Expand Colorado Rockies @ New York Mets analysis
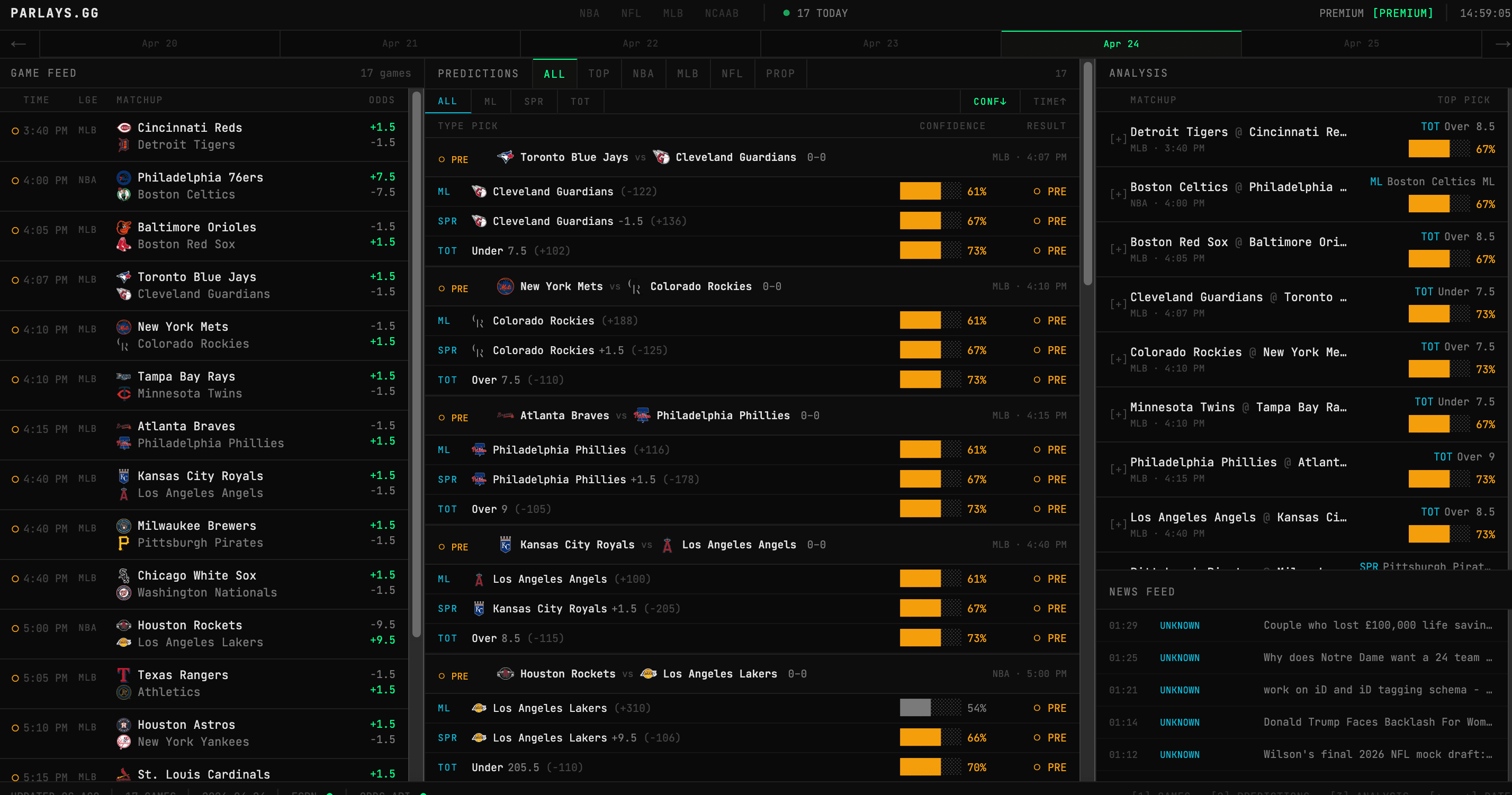This screenshot has height=795, width=1512. [1118, 360]
